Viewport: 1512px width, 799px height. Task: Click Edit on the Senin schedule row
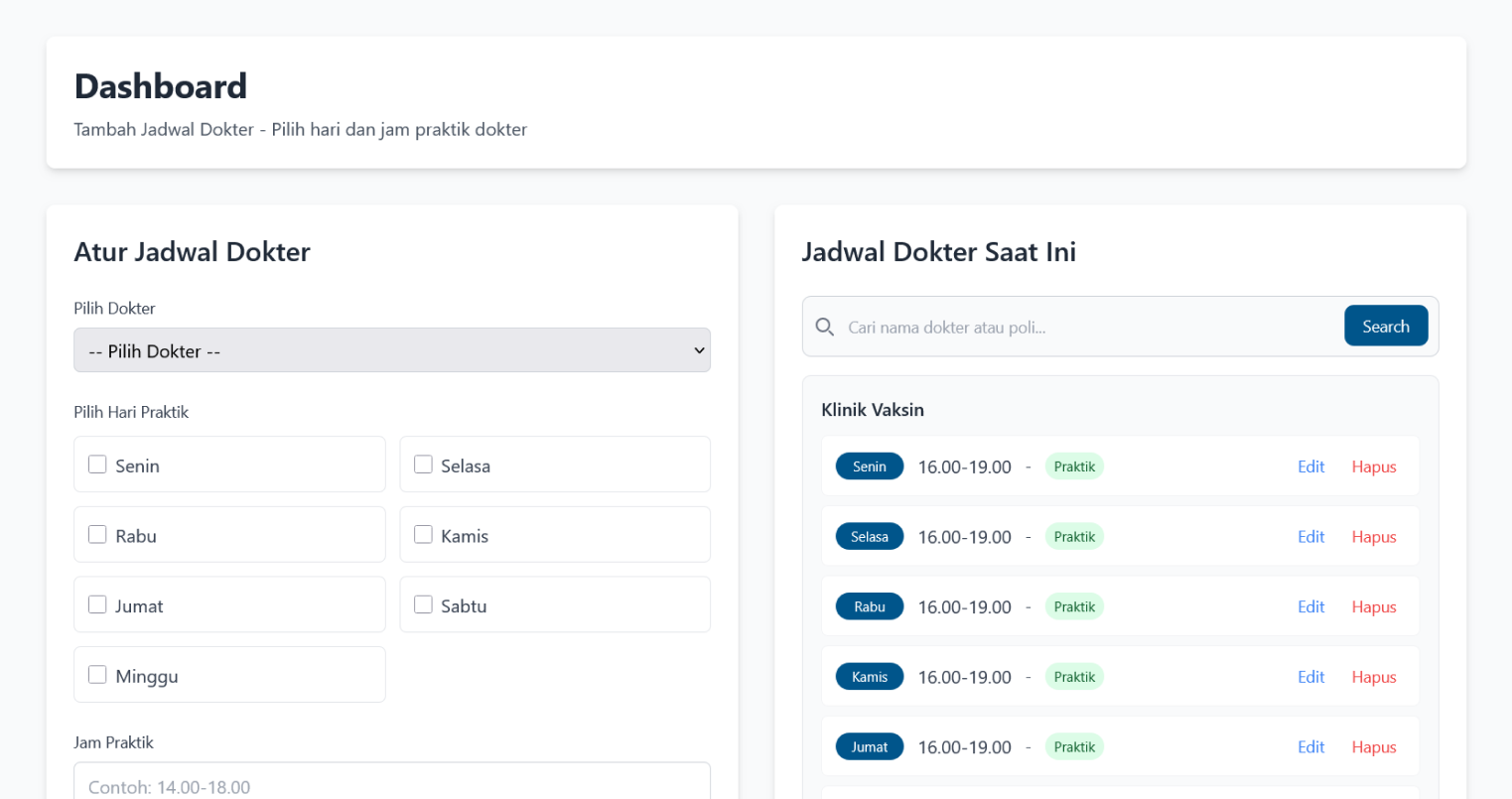pyautogui.click(x=1310, y=466)
